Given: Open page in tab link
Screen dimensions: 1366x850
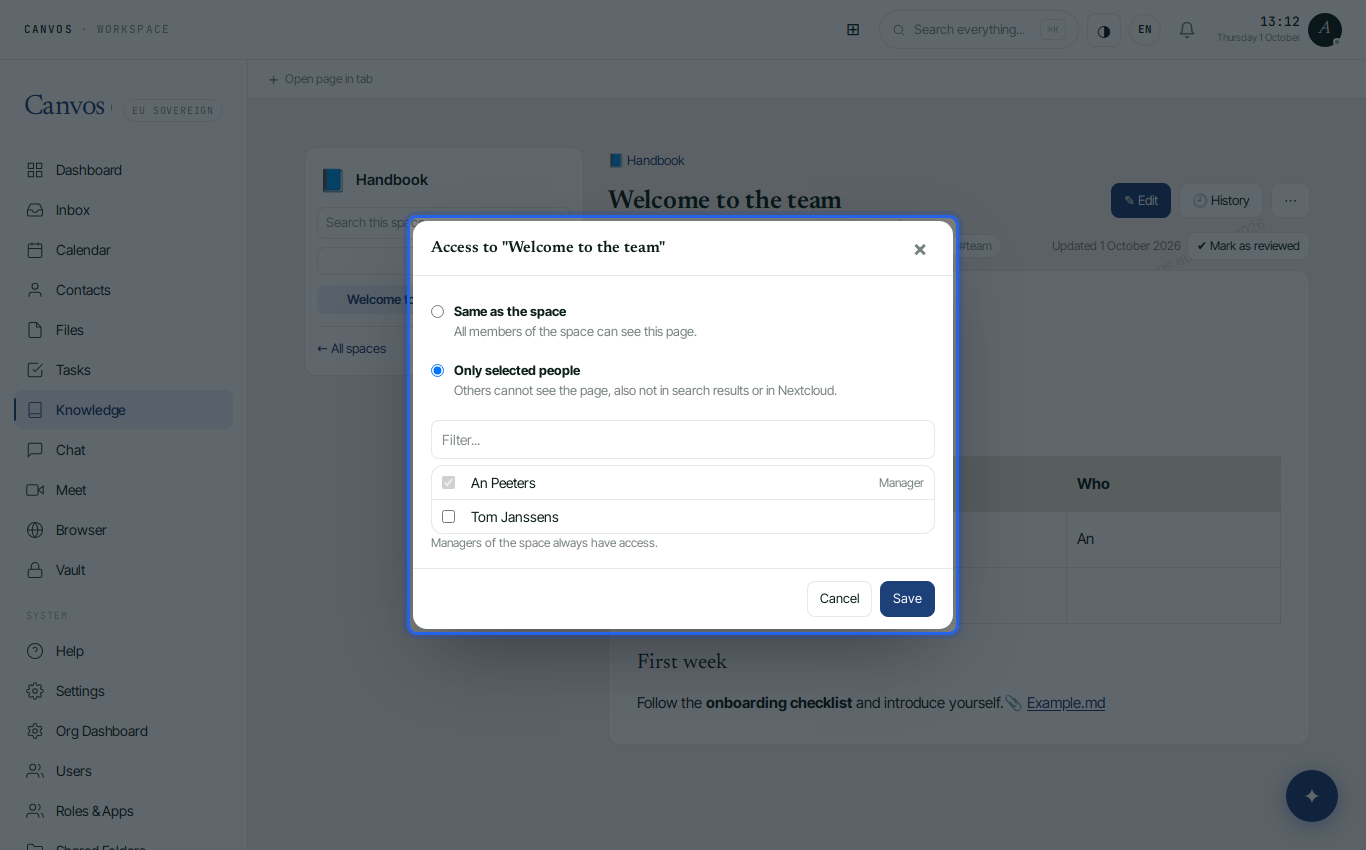Looking at the screenshot, I should pyautogui.click(x=320, y=79).
